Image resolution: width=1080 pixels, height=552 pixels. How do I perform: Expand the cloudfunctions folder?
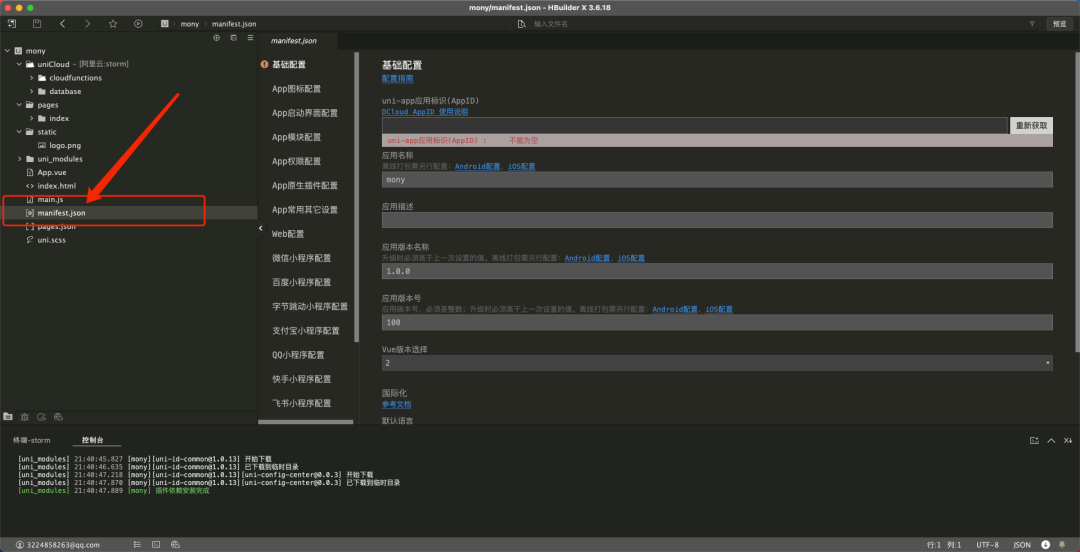pyautogui.click(x=32, y=78)
